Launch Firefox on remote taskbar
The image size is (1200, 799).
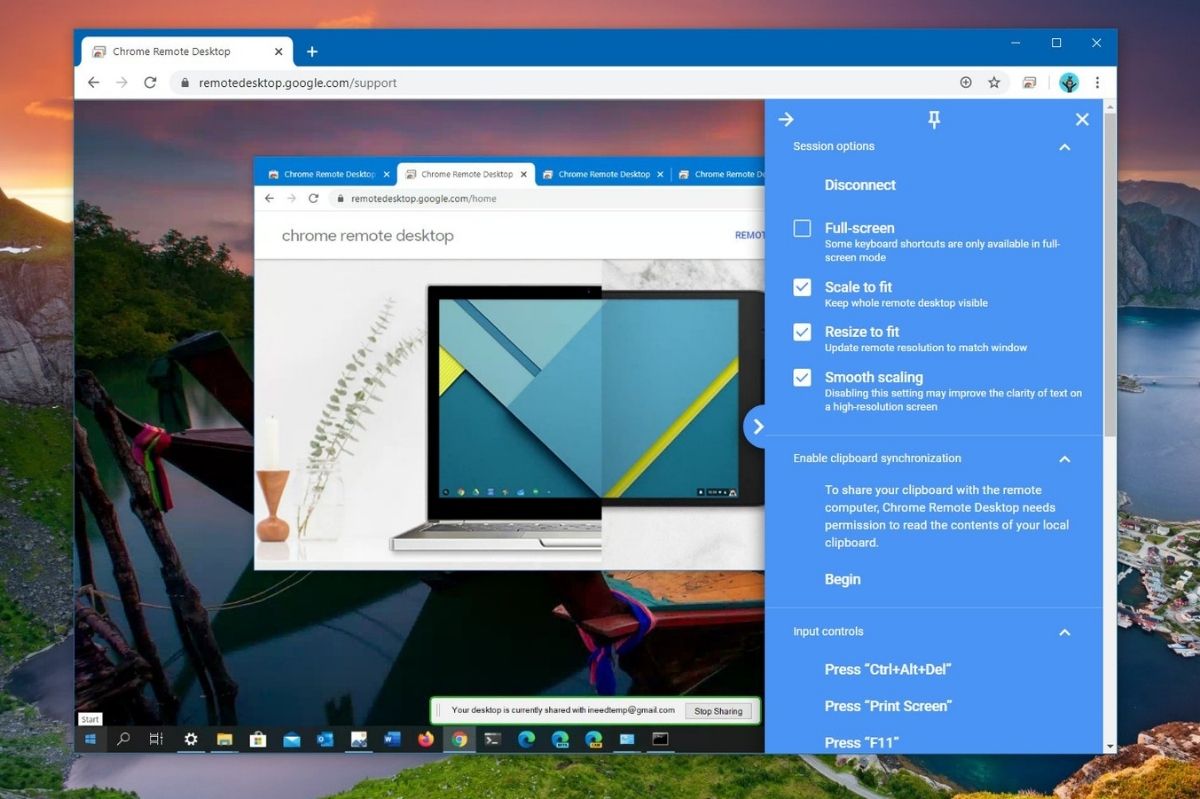pos(426,740)
